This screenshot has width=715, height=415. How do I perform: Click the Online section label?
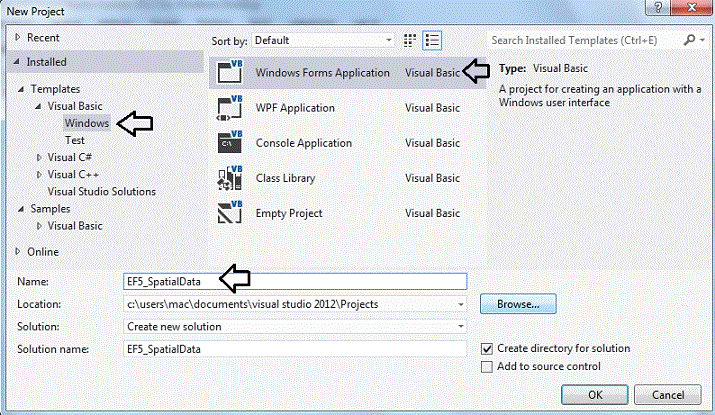point(43,252)
